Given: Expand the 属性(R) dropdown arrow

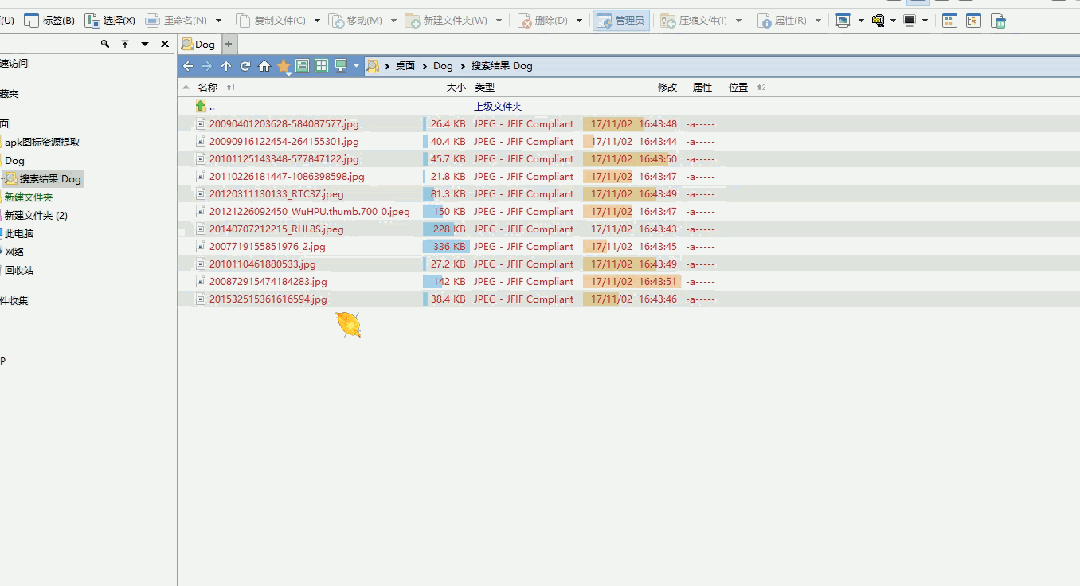Looking at the screenshot, I should [x=818, y=21].
